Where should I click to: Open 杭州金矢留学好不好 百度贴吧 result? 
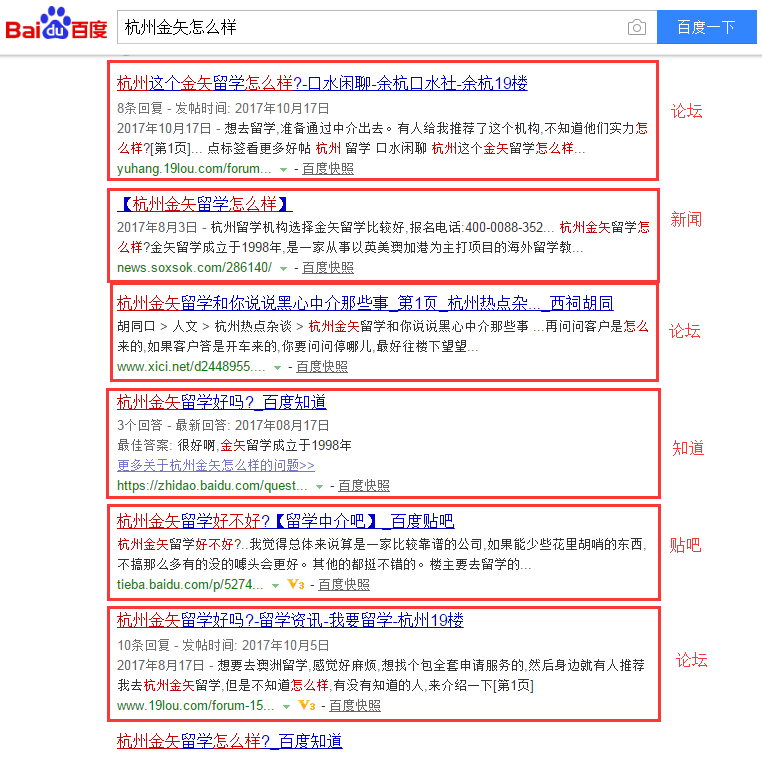(285, 521)
